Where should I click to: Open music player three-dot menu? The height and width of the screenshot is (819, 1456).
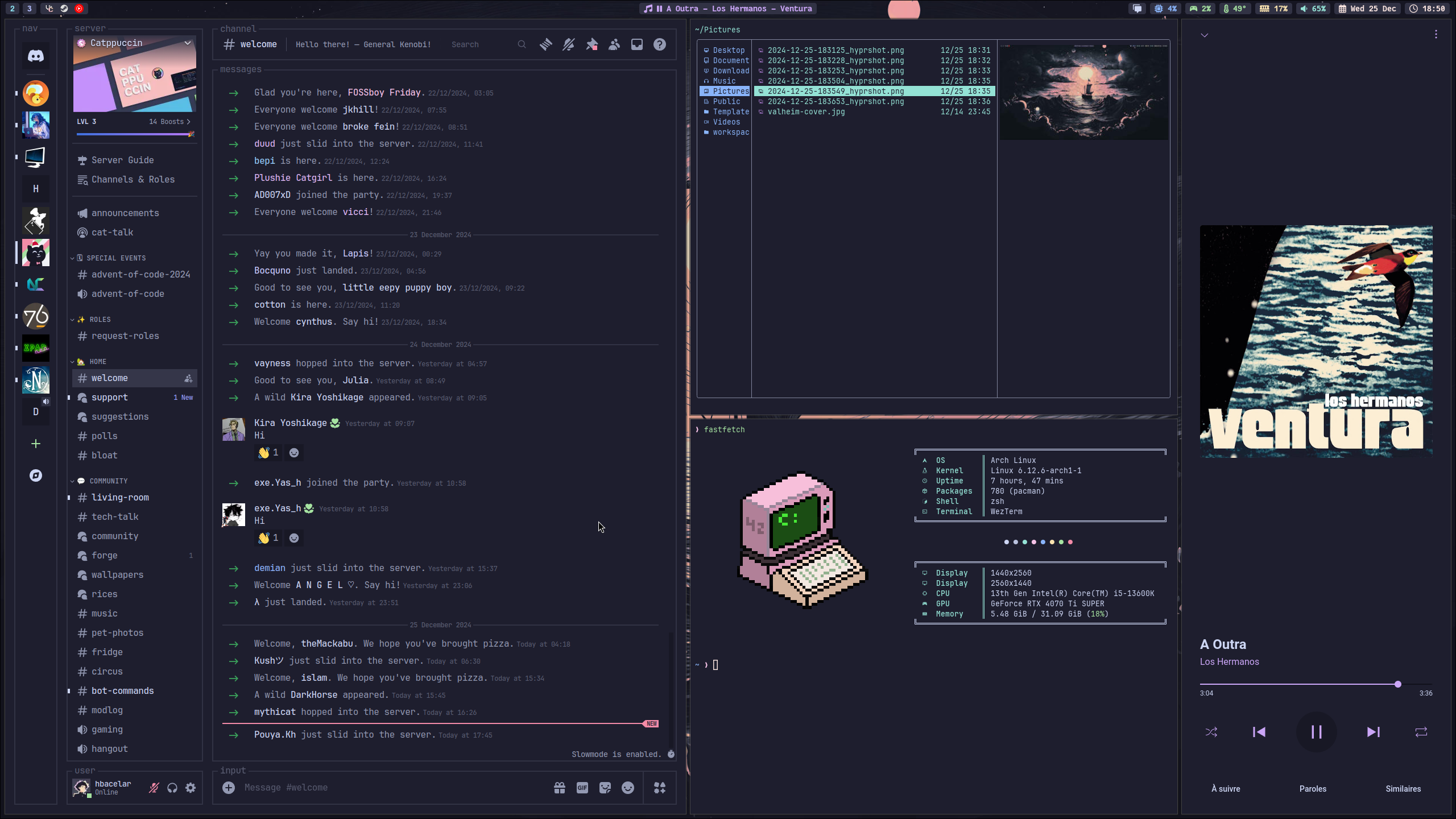pyautogui.click(x=1436, y=34)
